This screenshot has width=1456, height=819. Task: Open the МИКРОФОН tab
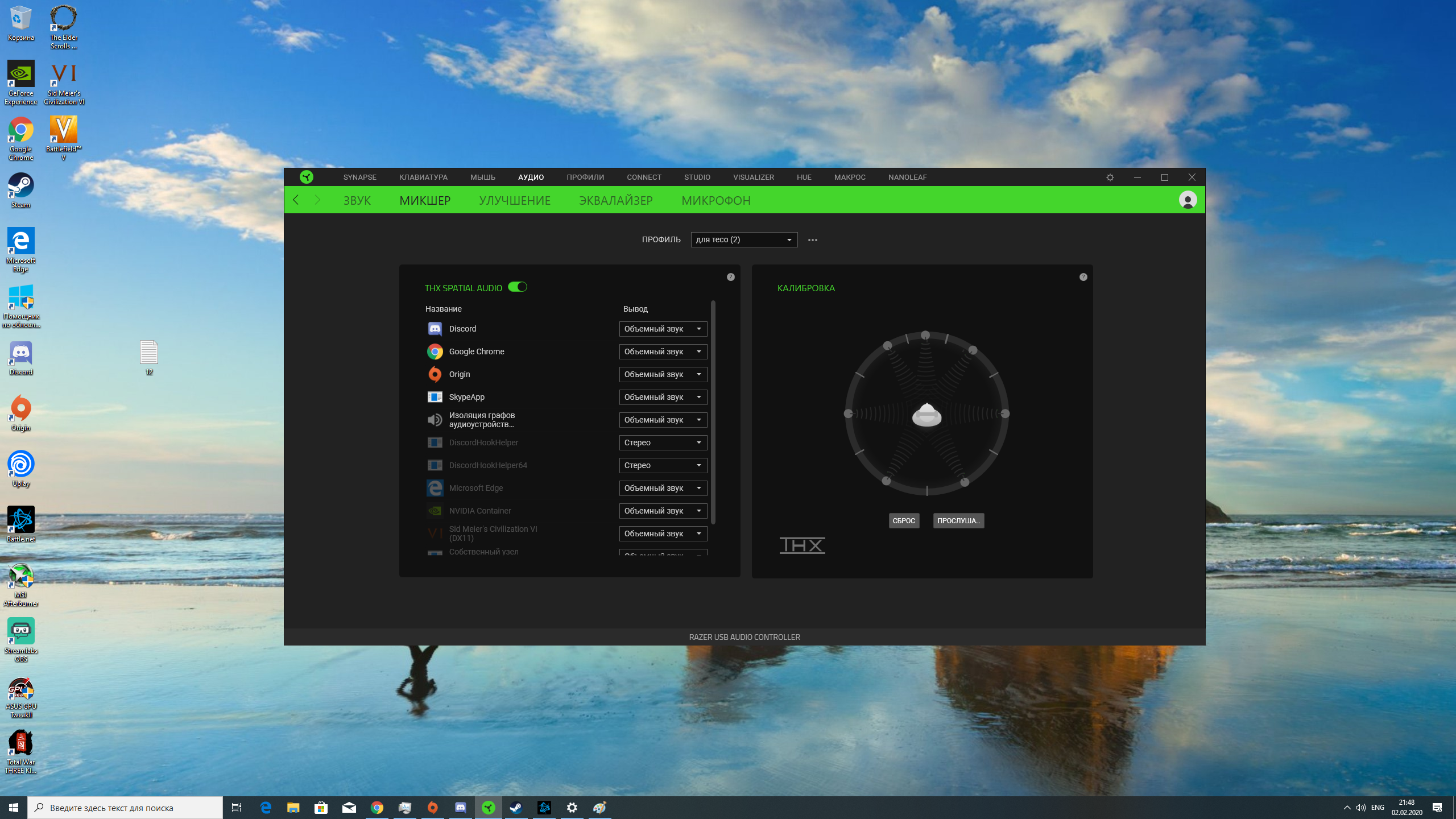[x=715, y=200]
